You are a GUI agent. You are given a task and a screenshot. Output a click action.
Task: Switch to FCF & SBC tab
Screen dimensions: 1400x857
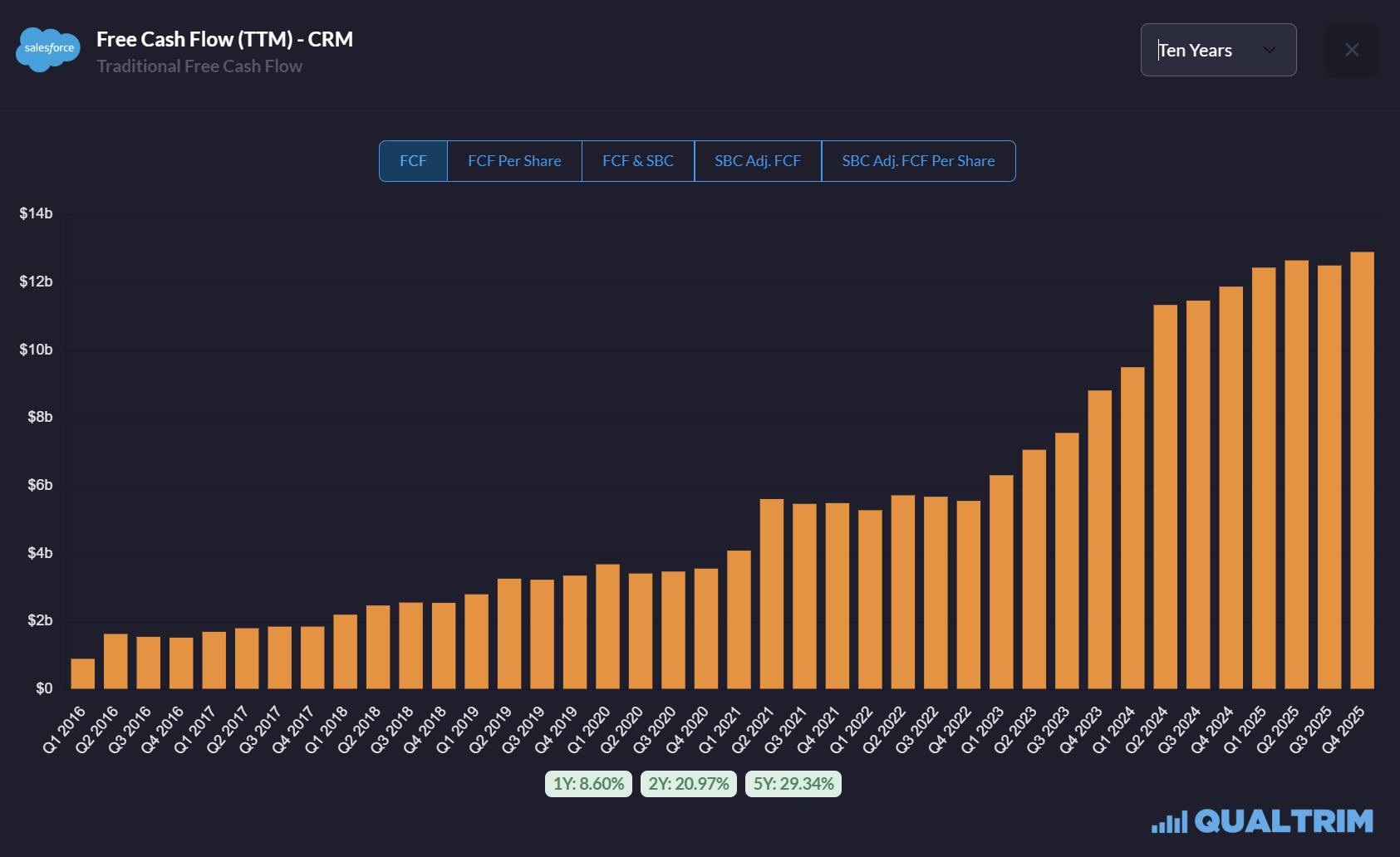638,161
